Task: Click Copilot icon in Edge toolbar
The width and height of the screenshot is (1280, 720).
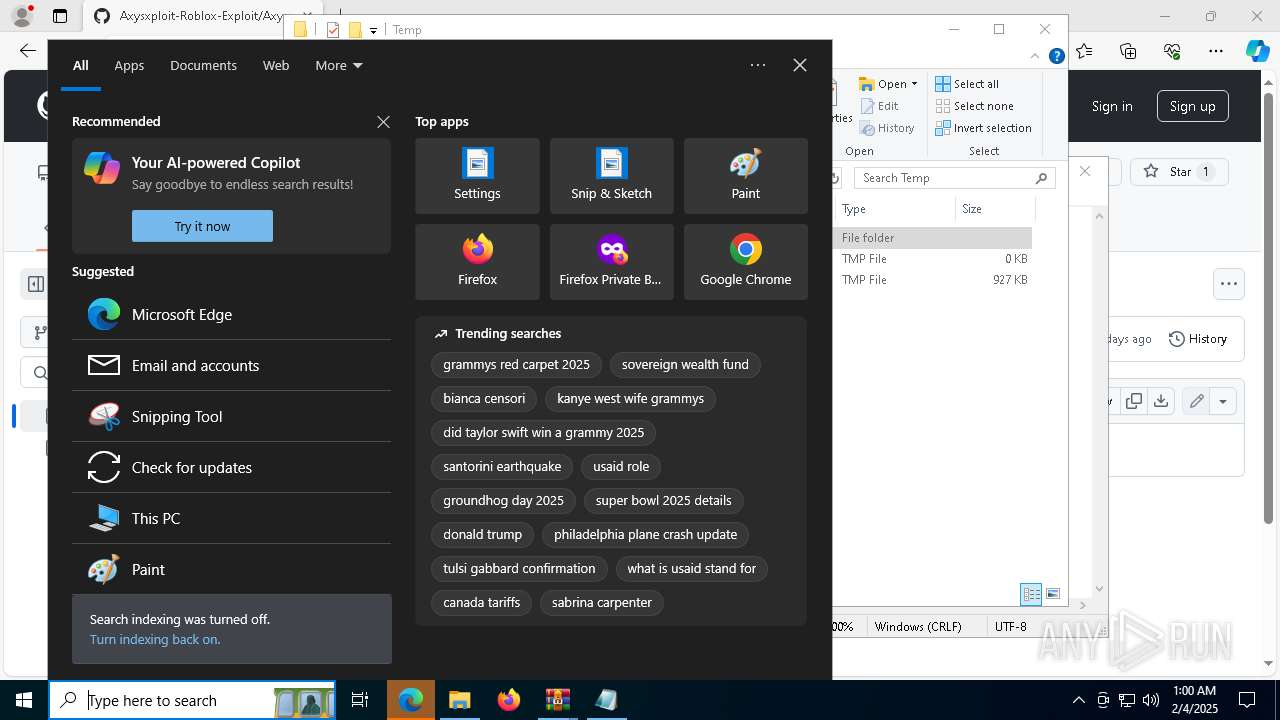Action: tap(1257, 51)
